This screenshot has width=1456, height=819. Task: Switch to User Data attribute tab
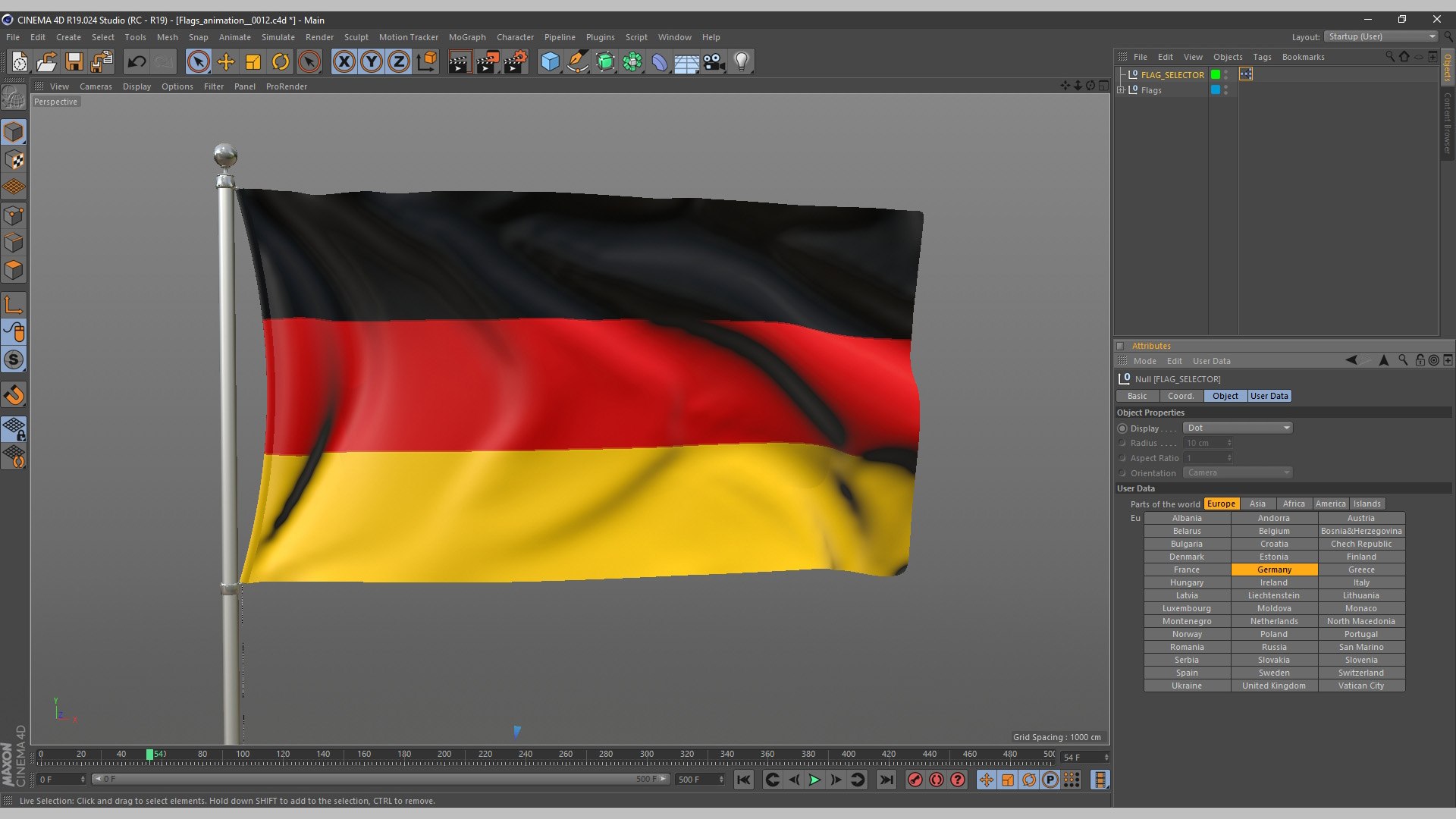pyautogui.click(x=1269, y=396)
